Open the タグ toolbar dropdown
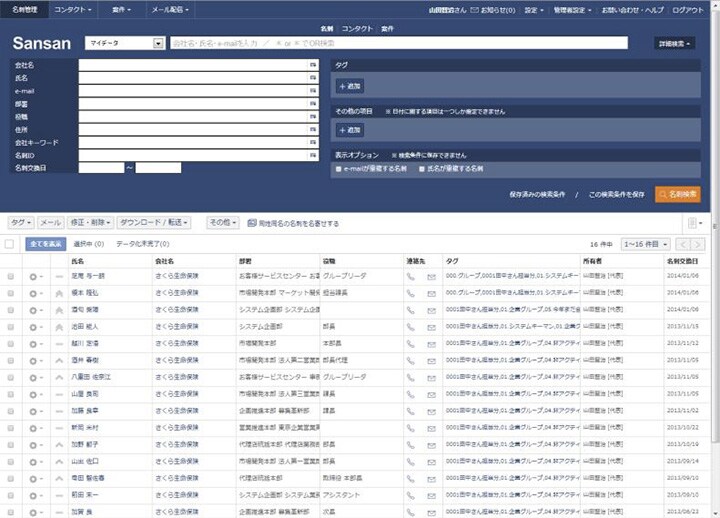 click(x=21, y=223)
